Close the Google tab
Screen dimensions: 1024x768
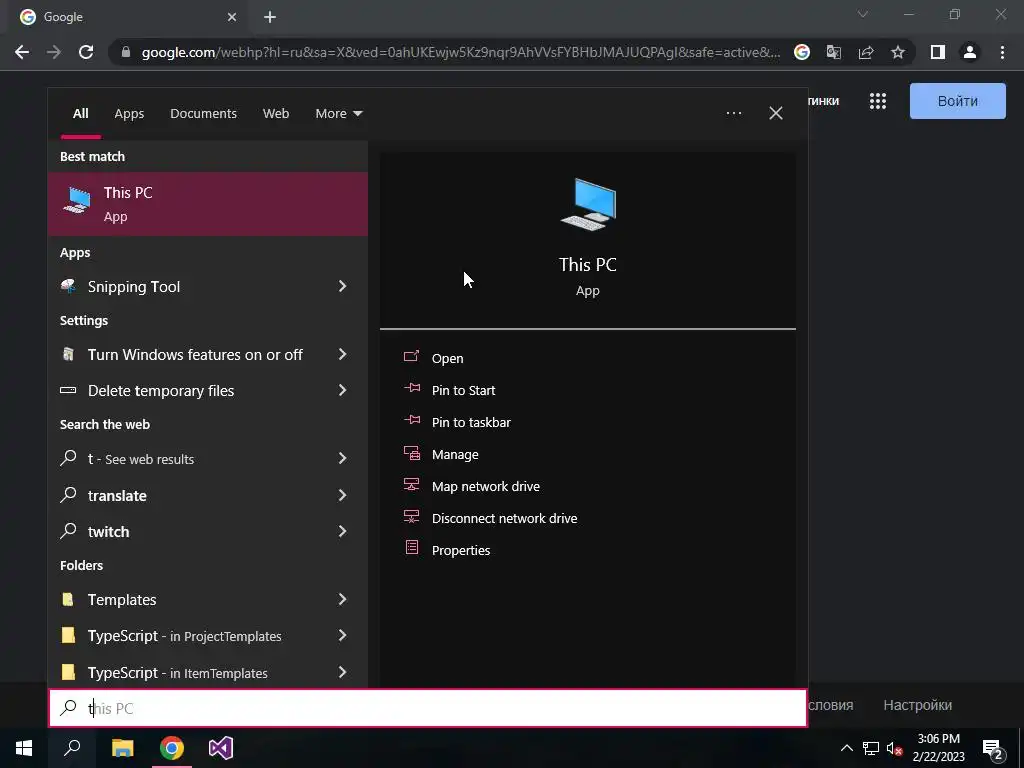coord(232,17)
